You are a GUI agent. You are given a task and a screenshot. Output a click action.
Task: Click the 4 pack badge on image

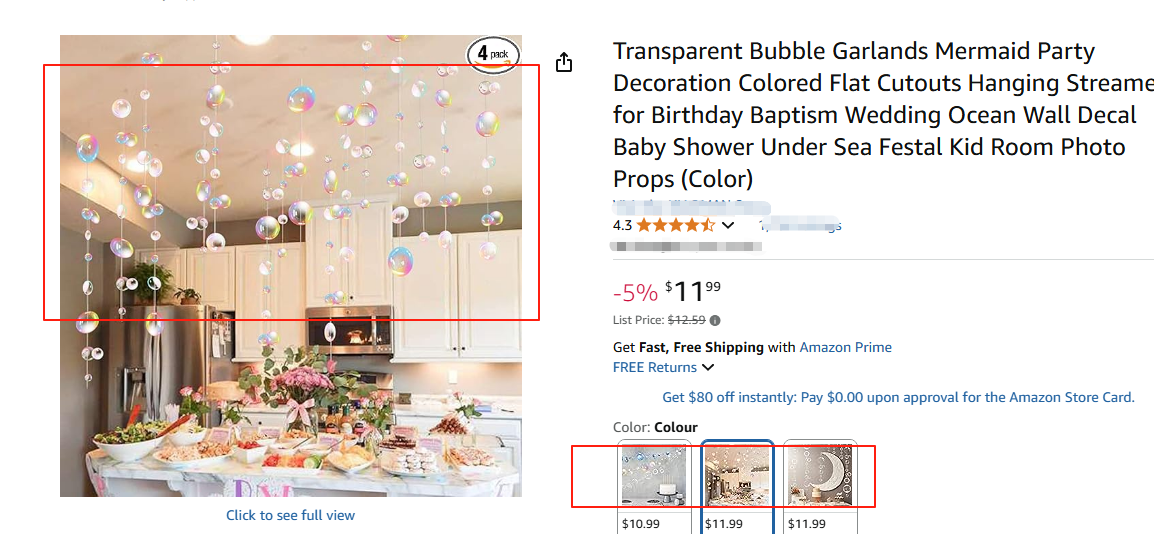click(494, 55)
